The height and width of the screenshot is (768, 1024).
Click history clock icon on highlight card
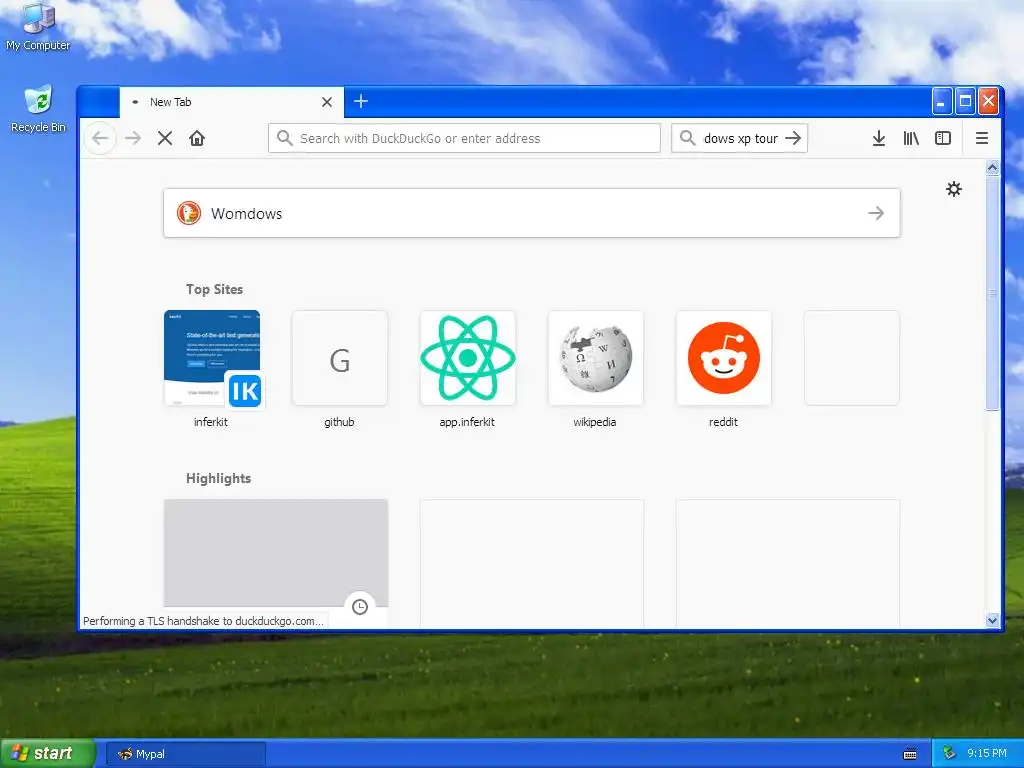pyautogui.click(x=360, y=607)
